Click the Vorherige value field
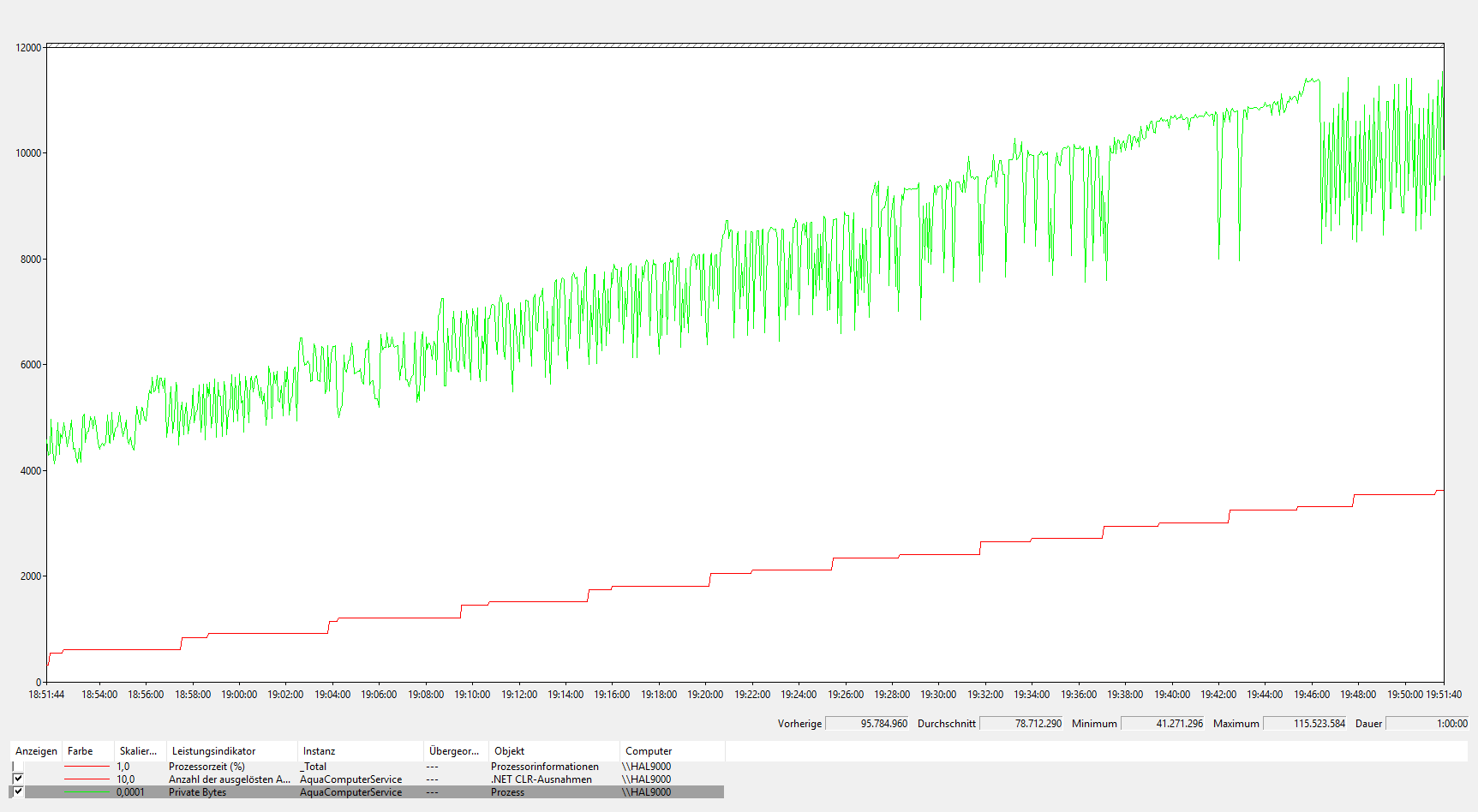The height and width of the screenshot is (812, 1478). pyautogui.click(x=867, y=724)
